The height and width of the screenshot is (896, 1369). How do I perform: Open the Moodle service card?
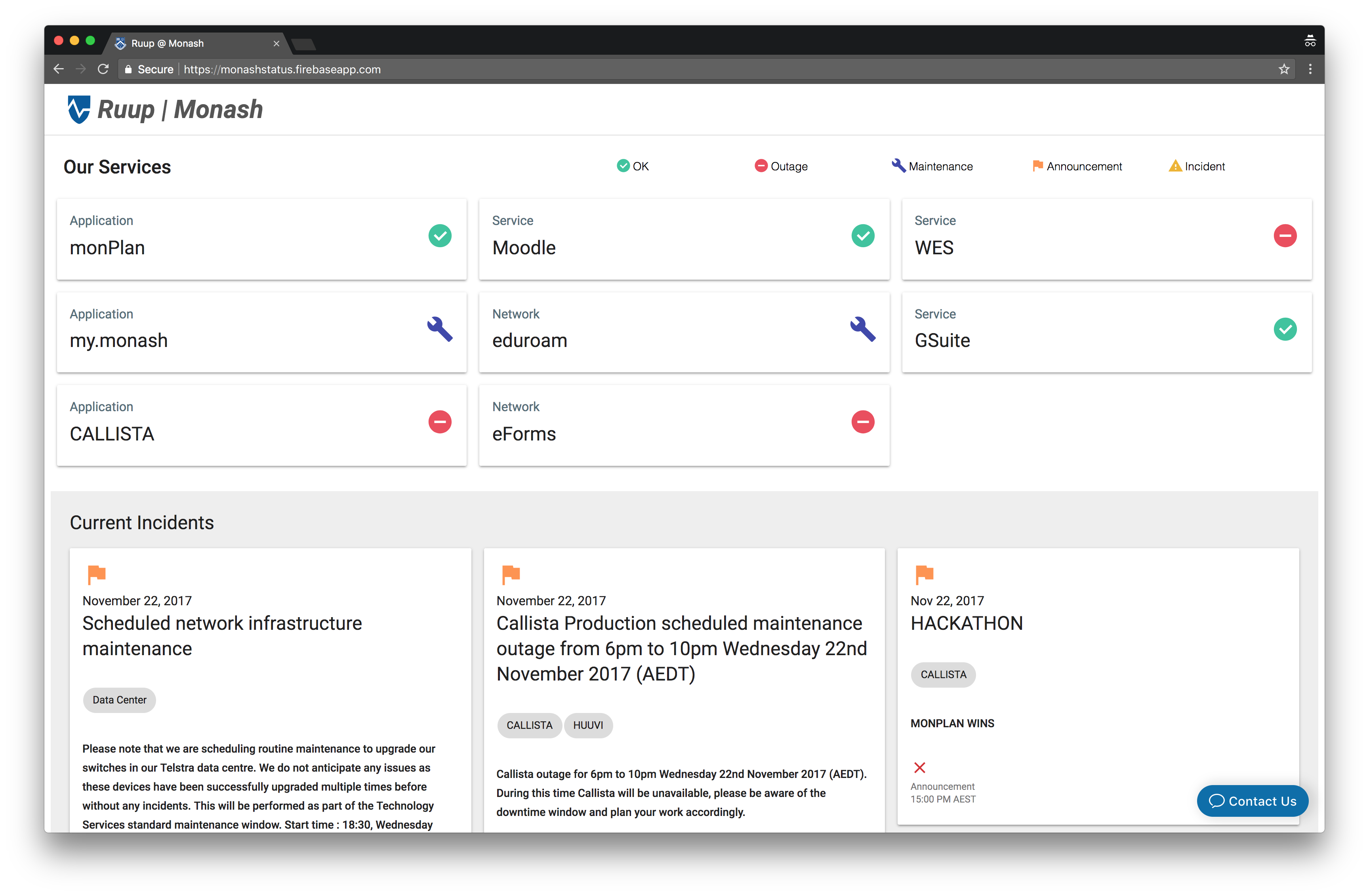click(x=683, y=239)
